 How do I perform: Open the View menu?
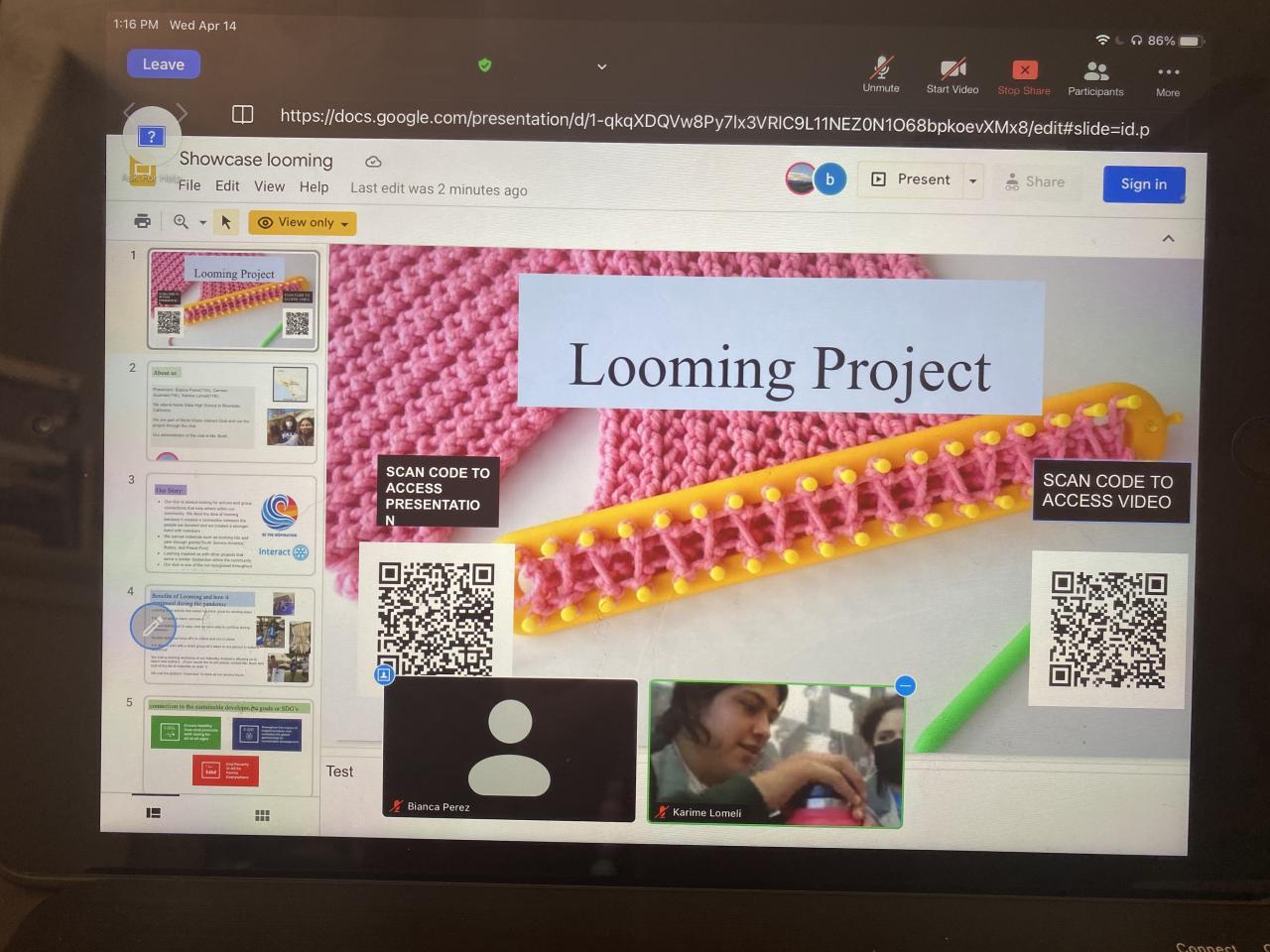269,186
